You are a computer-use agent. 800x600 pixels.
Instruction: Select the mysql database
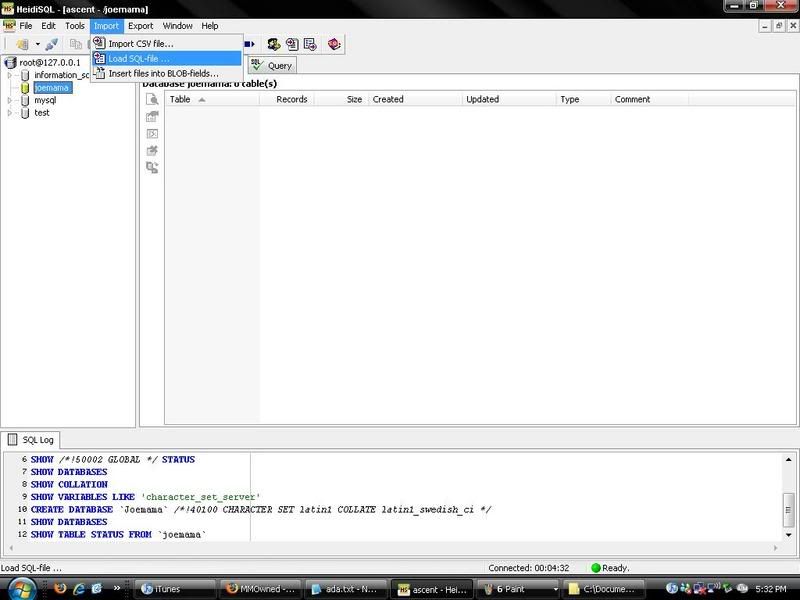45,101
